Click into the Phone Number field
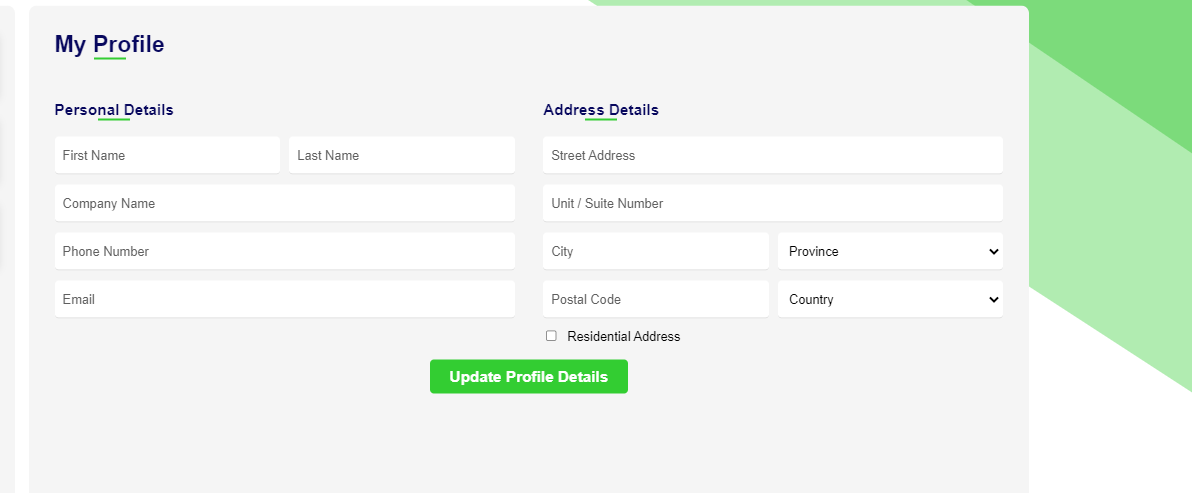Image resolution: width=1192 pixels, height=493 pixels. click(x=285, y=251)
